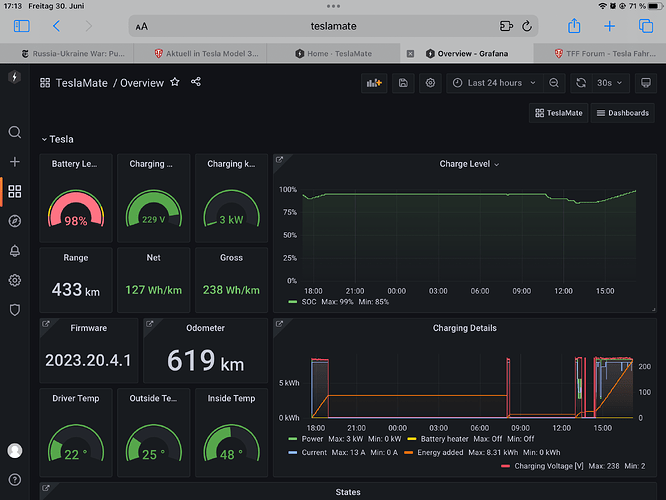Switch to Home · TeslaMate browser tab
The height and width of the screenshot is (500, 666).
[x=333, y=54]
